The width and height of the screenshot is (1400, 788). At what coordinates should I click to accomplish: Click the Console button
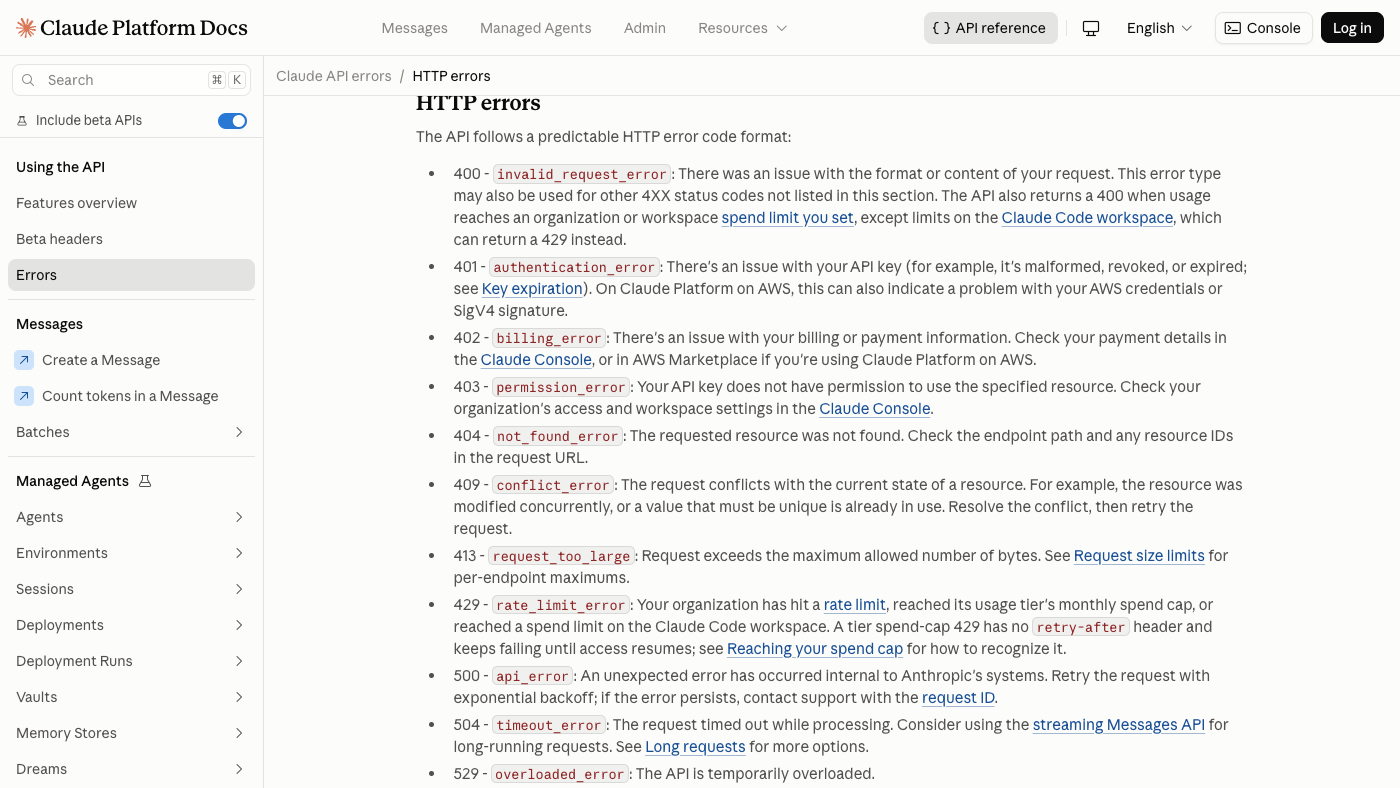pos(1263,28)
